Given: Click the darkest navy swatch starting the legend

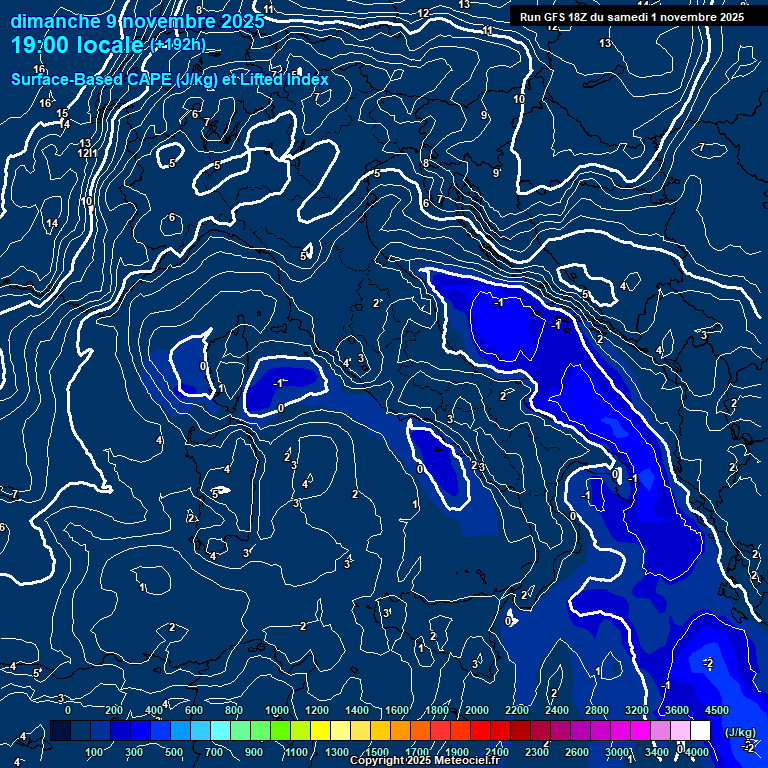Looking at the screenshot, I should 60,730.
